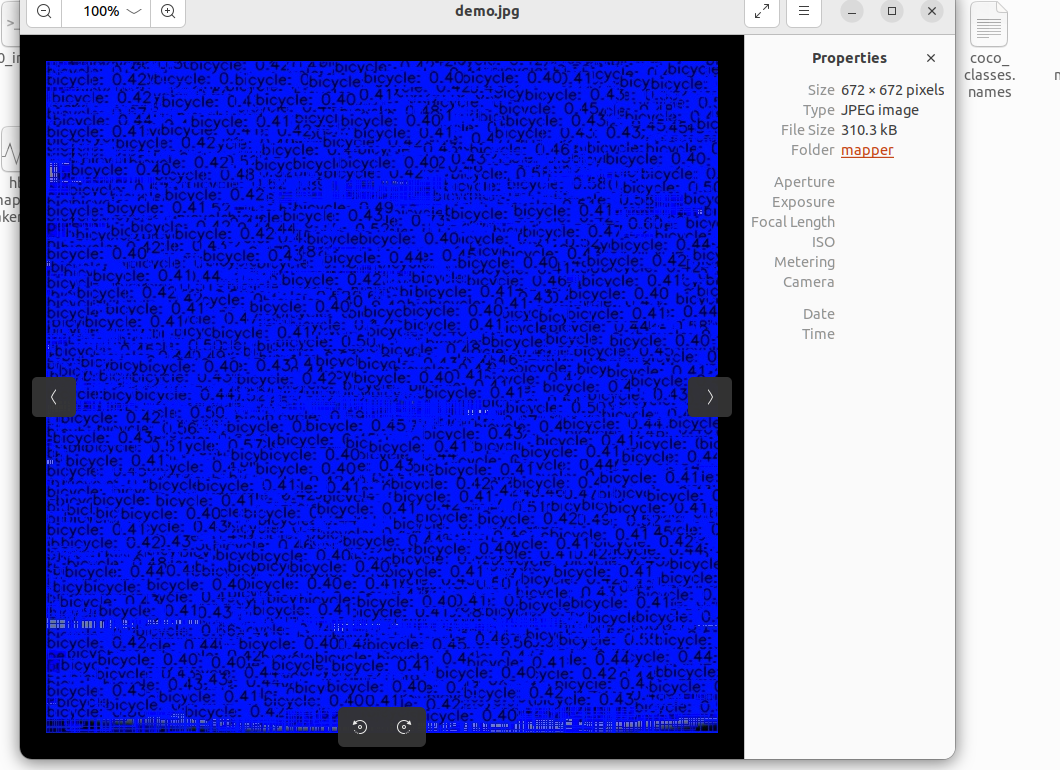The width and height of the screenshot is (1060, 770).
Task: Maximize the image viewer window
Action: coord(892,12)
